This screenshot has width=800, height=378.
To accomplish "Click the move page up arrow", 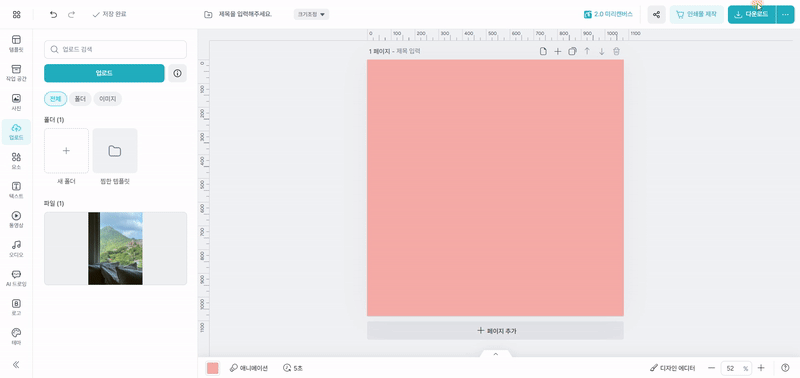I will point(587,51).
